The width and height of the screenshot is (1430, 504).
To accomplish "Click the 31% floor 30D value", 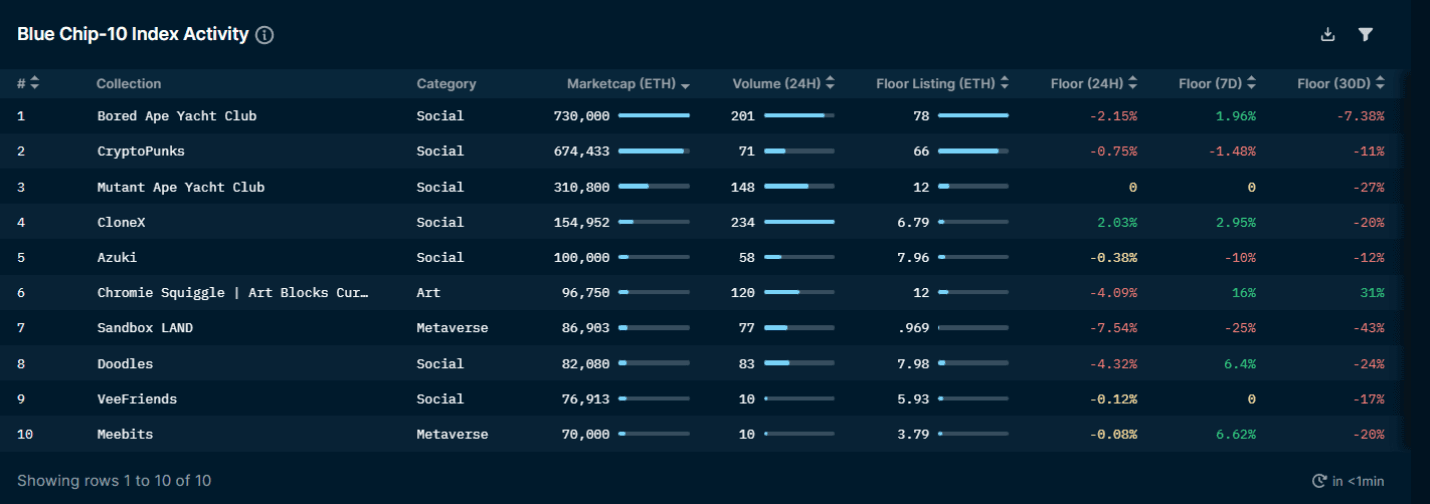I will pos(1373,293).
